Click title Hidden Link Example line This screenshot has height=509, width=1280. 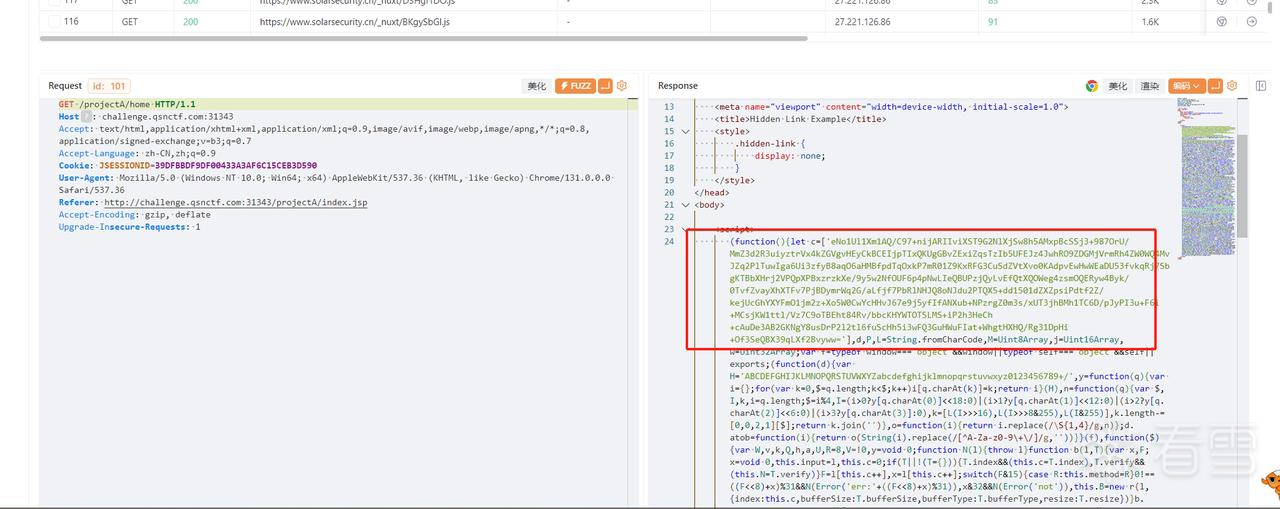[801, 119]
